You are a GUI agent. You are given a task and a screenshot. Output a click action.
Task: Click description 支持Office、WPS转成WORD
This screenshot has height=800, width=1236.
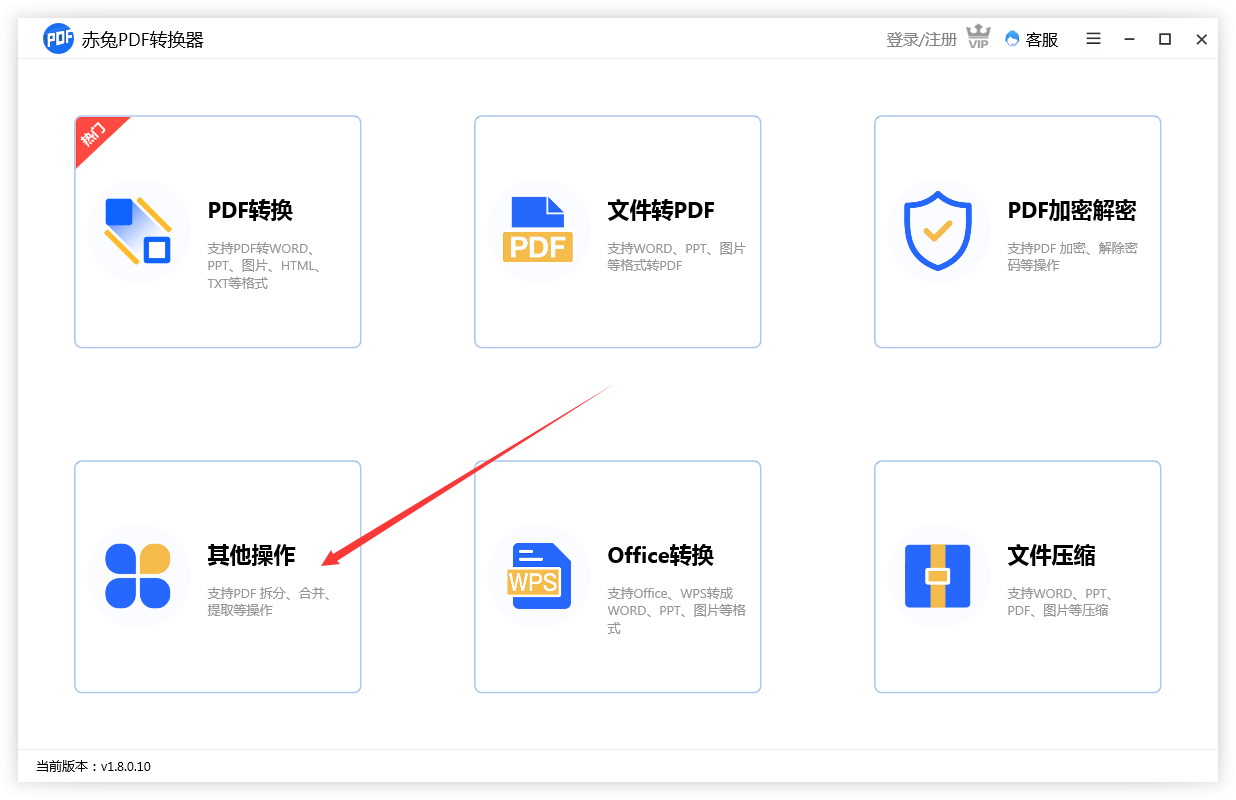click(x=676, y=611)
